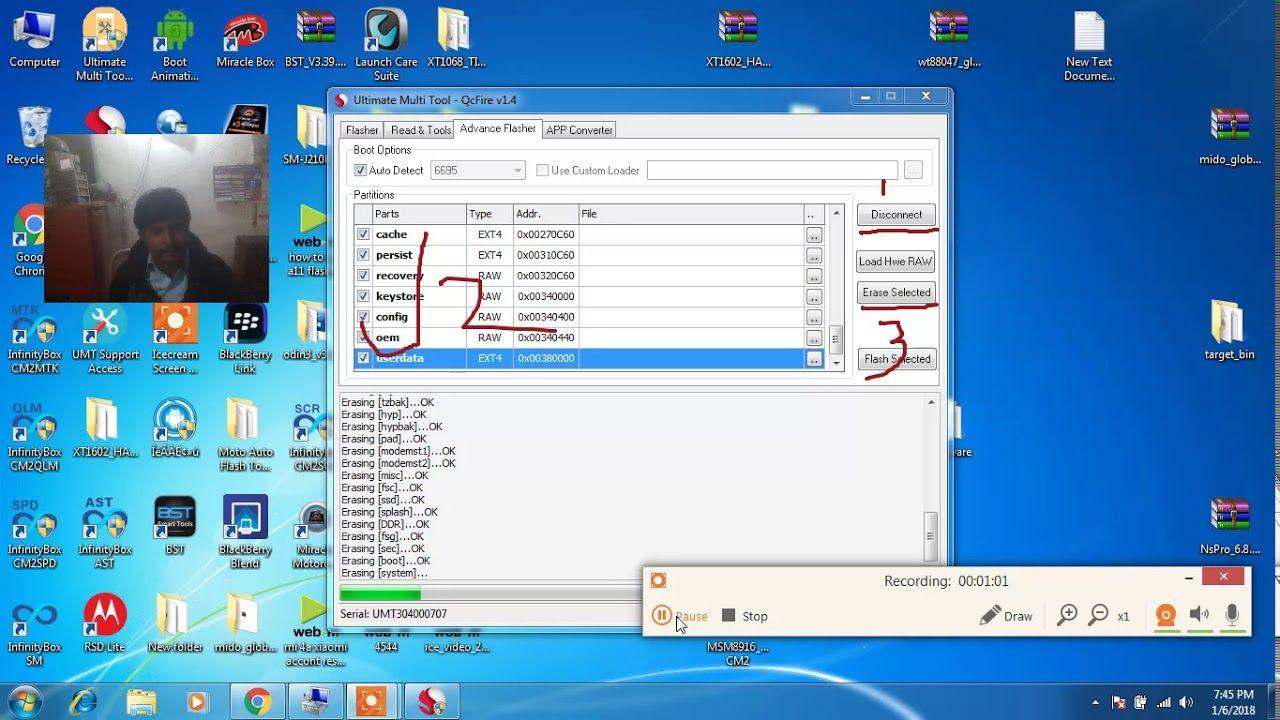Open the Boot Animation desktop icon
1280x720 pixels.
click(175, 45)
